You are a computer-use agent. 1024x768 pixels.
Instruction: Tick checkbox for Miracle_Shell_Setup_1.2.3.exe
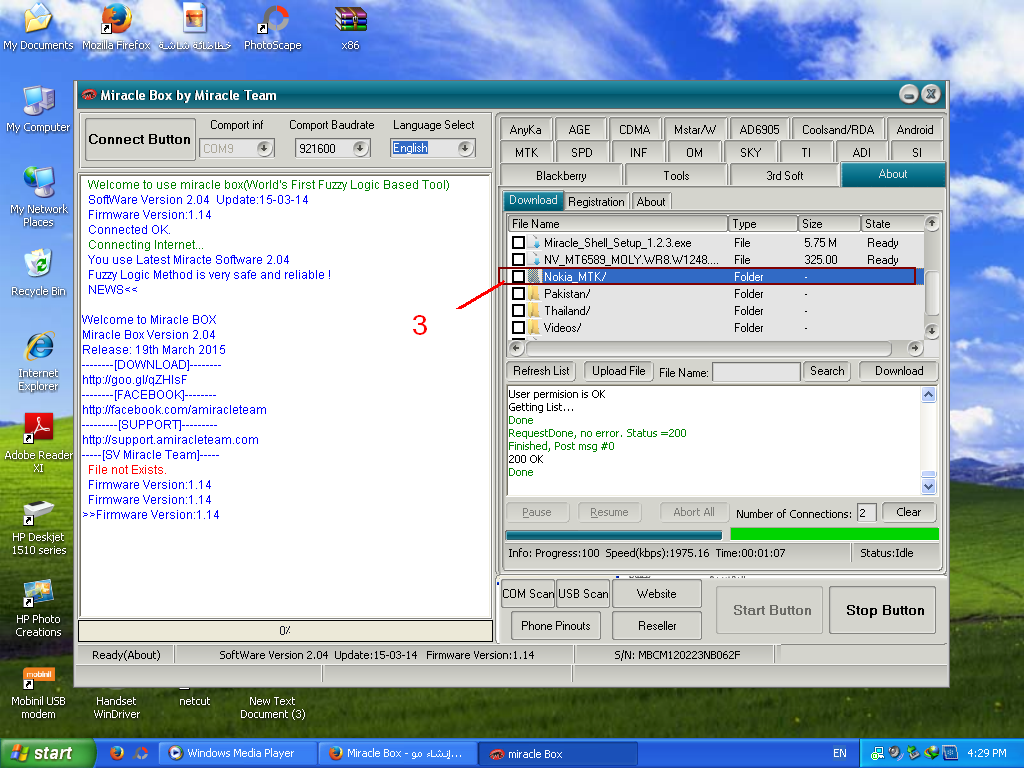518,242
